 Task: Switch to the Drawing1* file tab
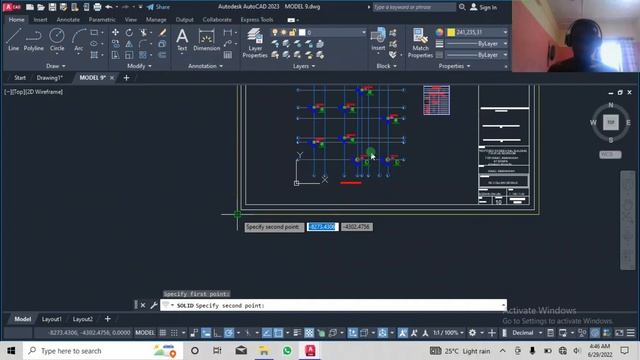click(49, 78)
